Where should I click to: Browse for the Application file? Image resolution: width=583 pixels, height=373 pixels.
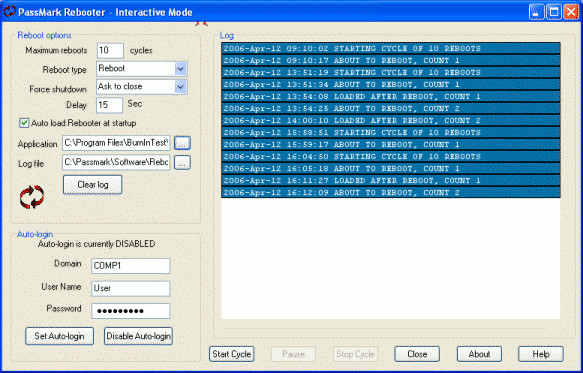(x=182, y=143)
